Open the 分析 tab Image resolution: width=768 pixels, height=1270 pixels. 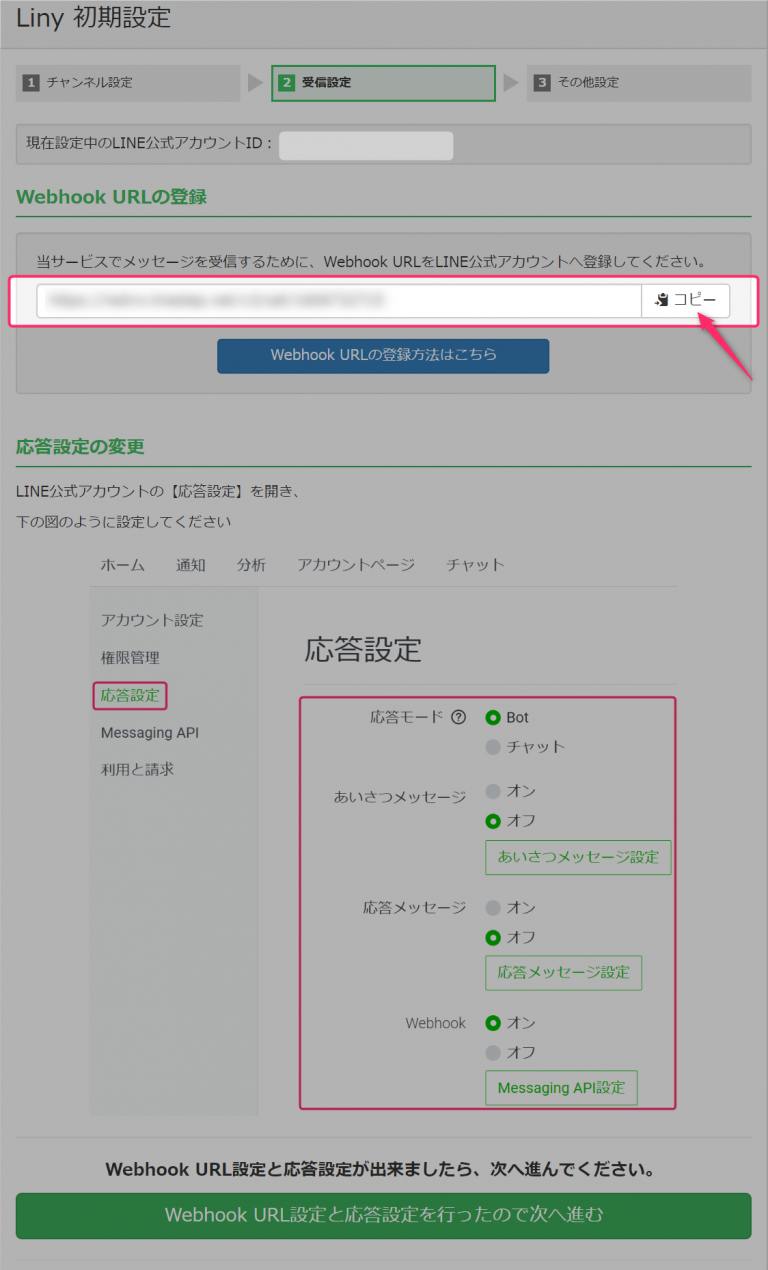tap(251, 565)
